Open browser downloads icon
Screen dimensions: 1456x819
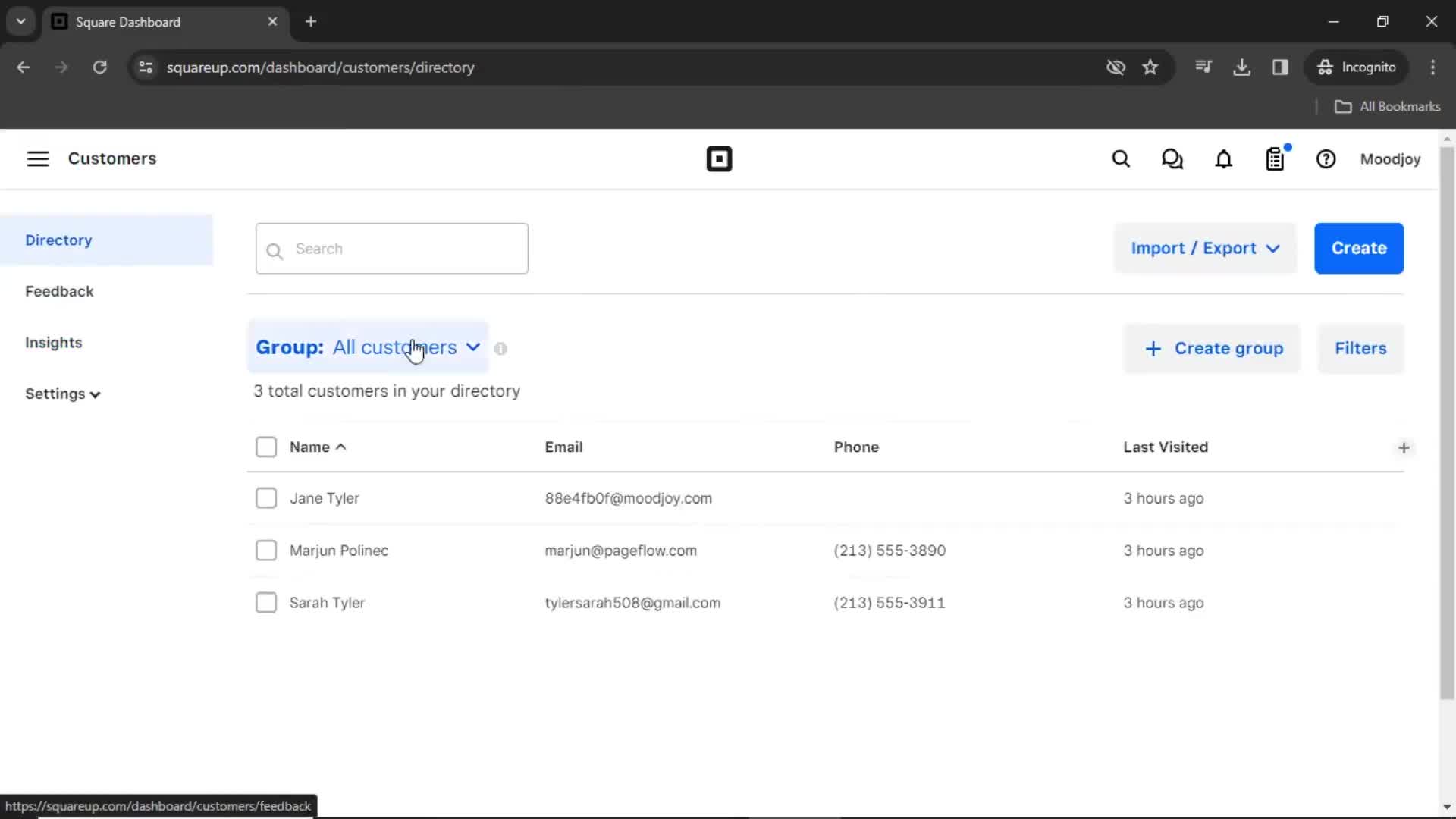click(1241, 67)
